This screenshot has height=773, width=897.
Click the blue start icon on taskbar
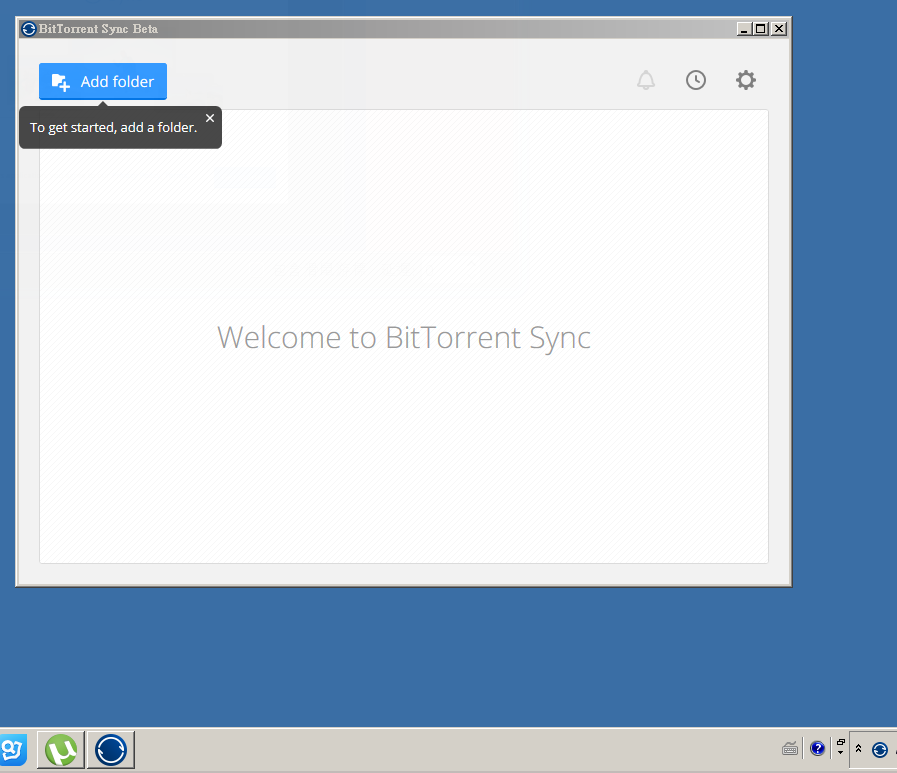pyautogui.click(x=12, y=749)
